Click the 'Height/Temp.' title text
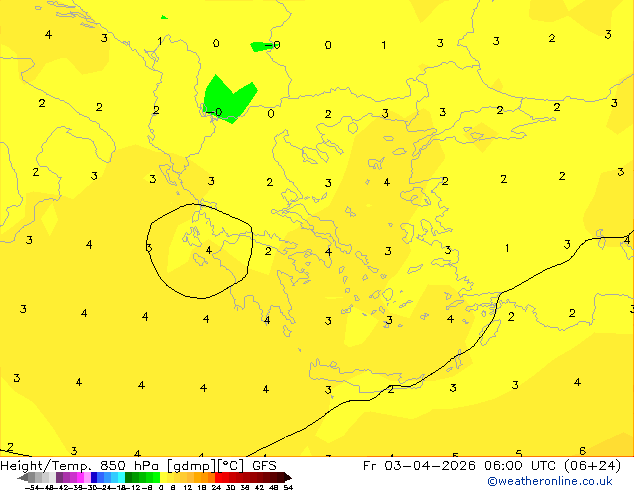 46,466
